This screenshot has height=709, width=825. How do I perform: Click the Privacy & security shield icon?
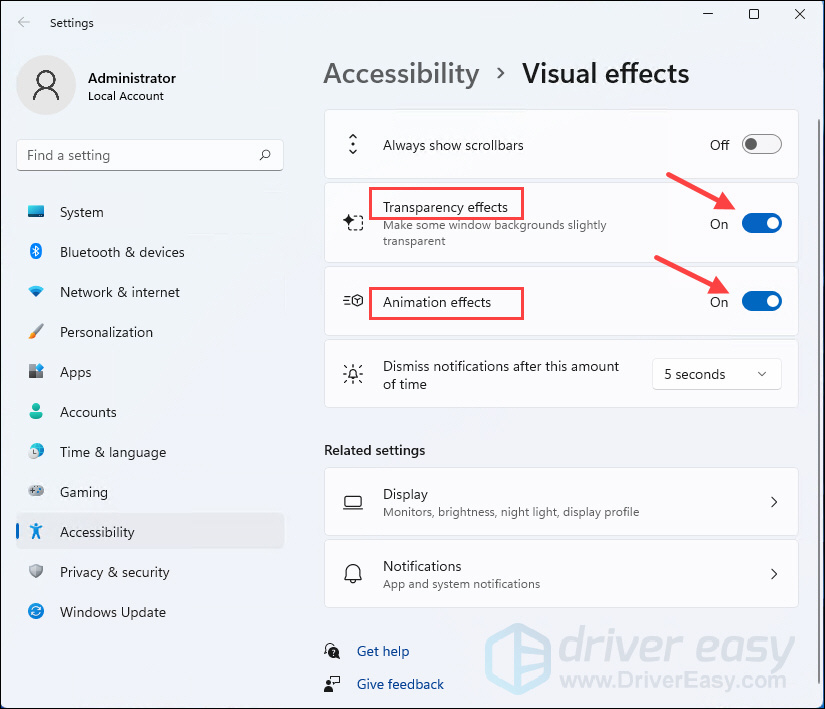point(36,571)
